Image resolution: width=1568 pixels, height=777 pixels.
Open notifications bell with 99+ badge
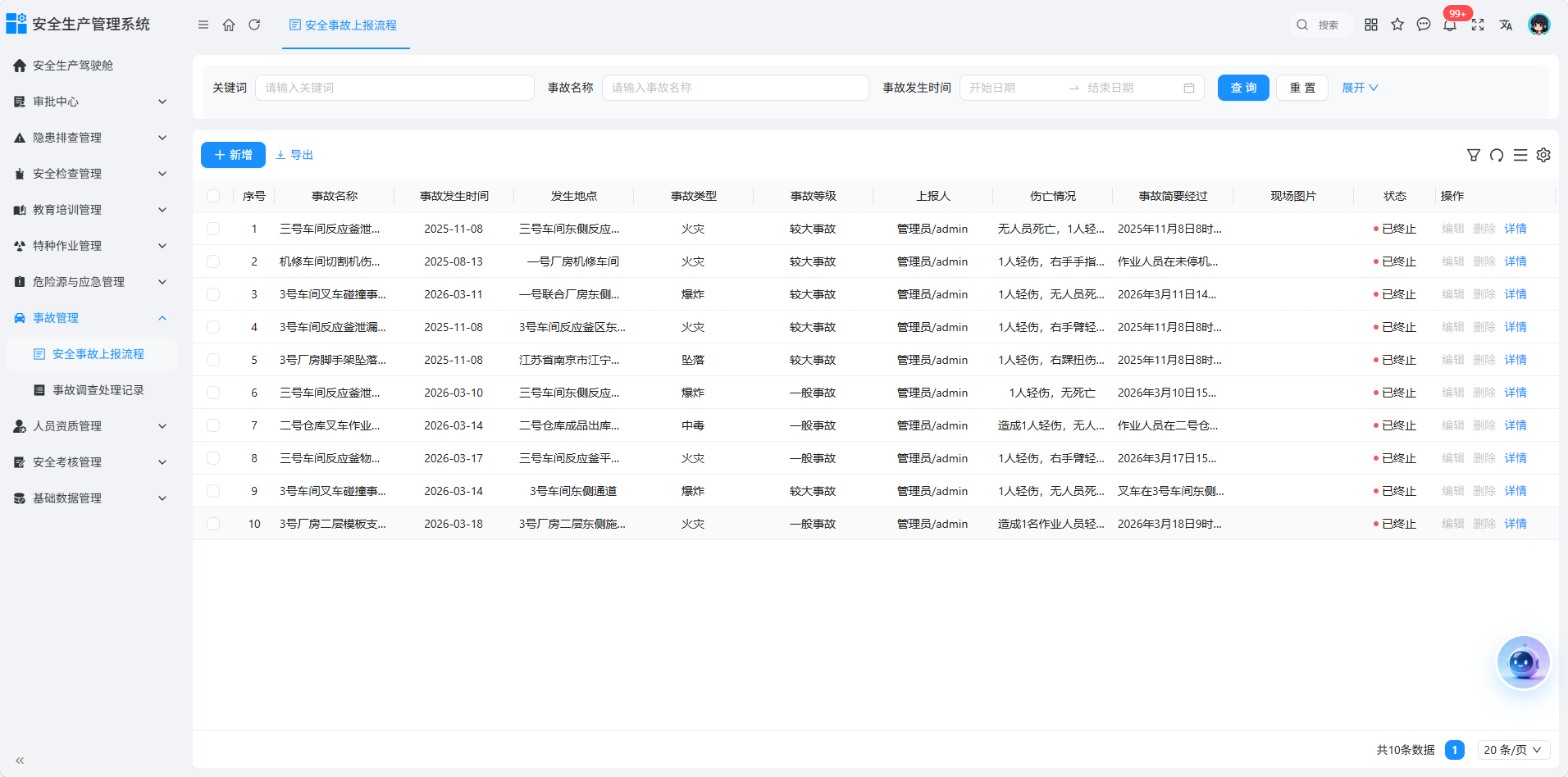tap(1450, 25)
